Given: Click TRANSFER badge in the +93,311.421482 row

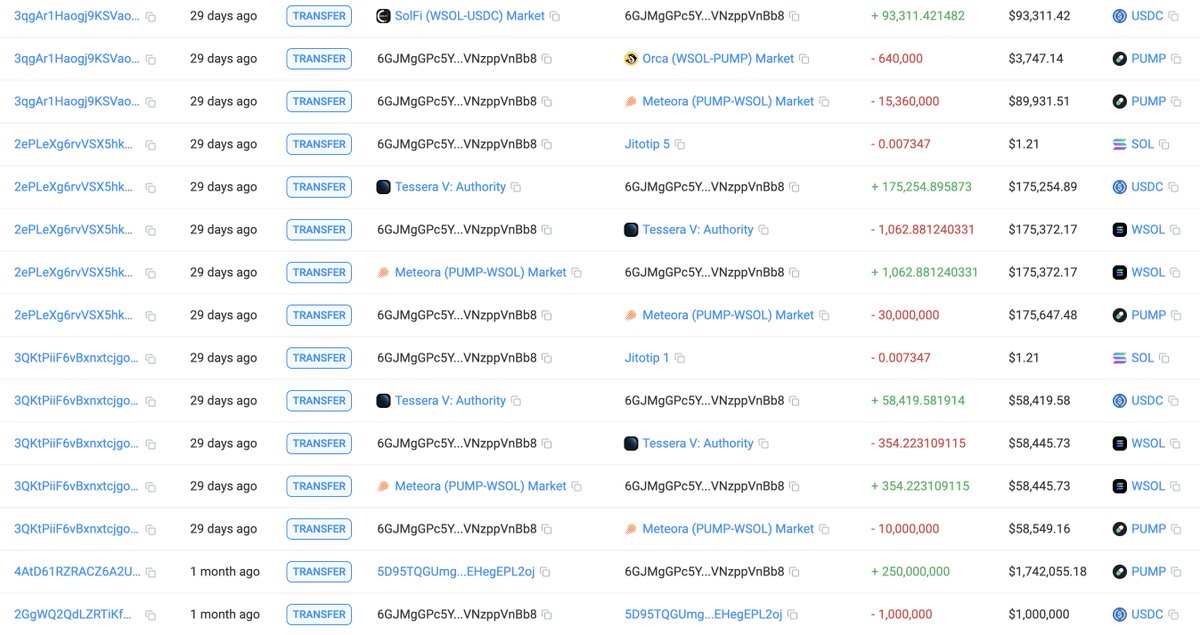Looking at the screenshot, I should [319, 16].
